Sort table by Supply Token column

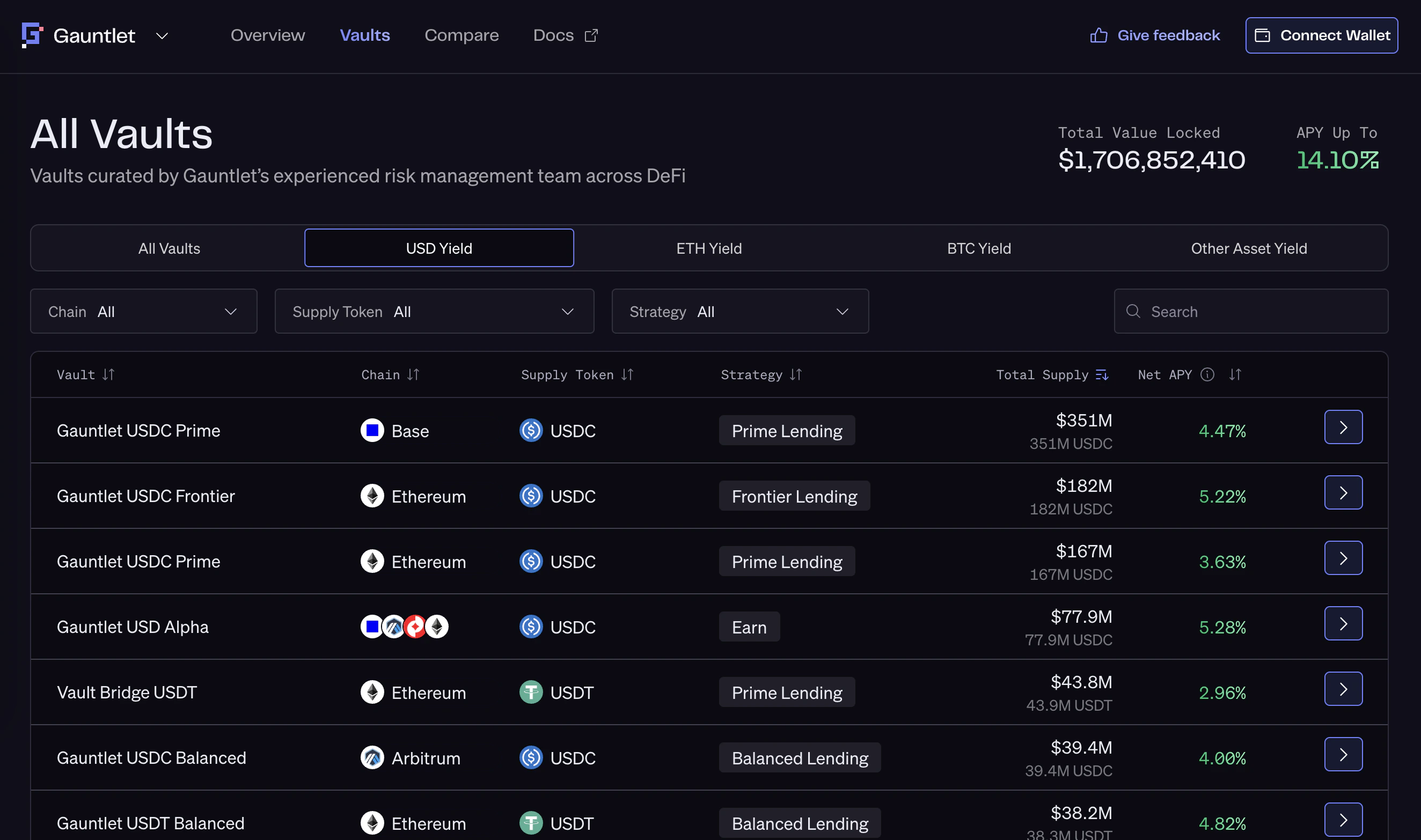point(627,374)
